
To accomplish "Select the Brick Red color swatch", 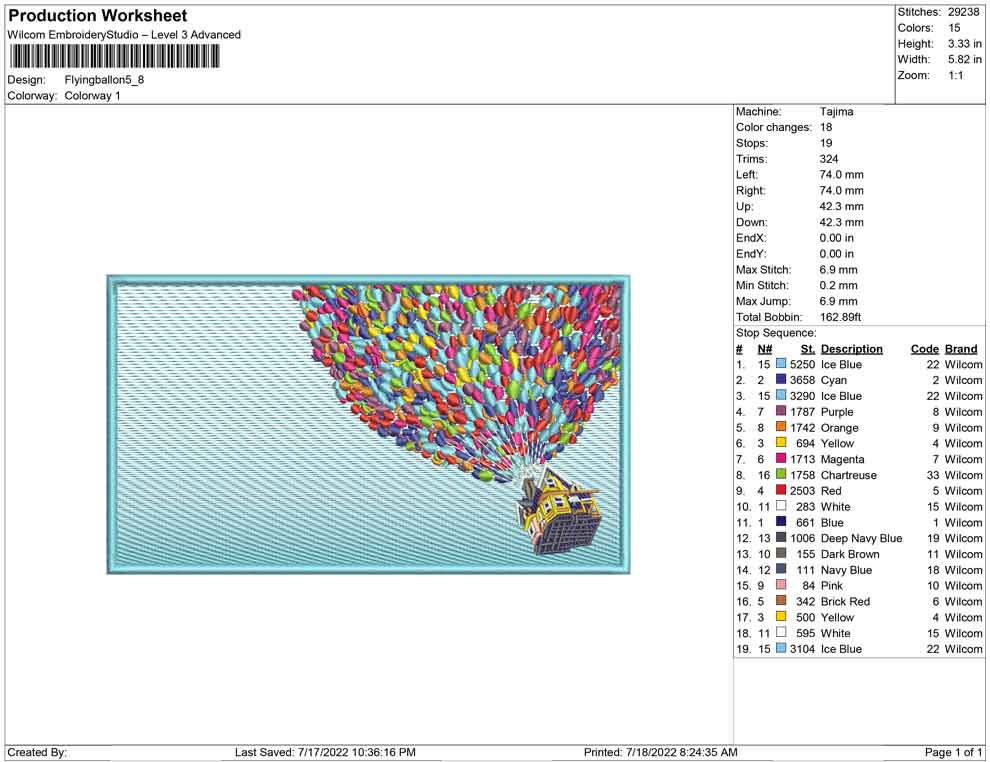I will 781,600.
